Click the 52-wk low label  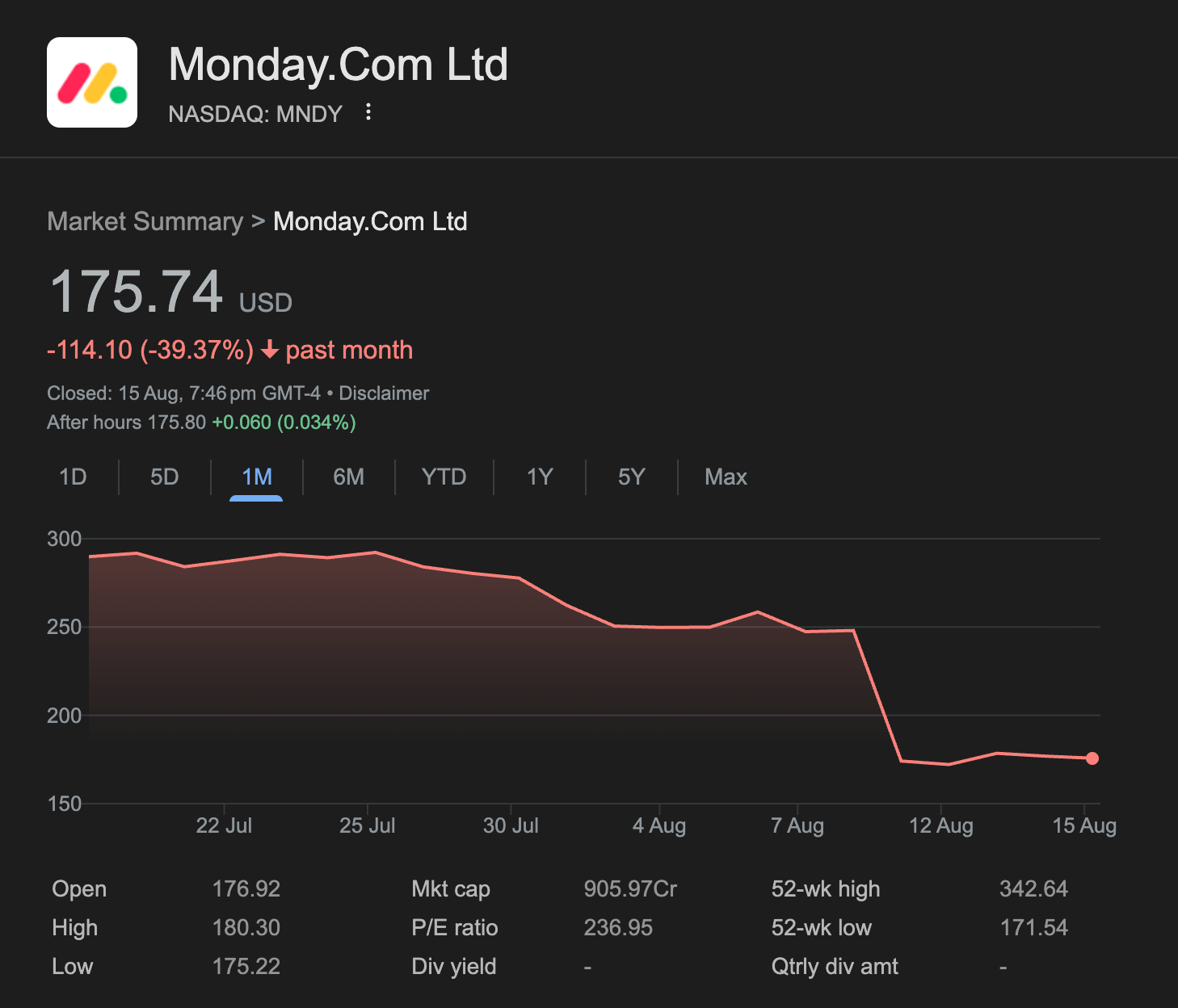822,927
